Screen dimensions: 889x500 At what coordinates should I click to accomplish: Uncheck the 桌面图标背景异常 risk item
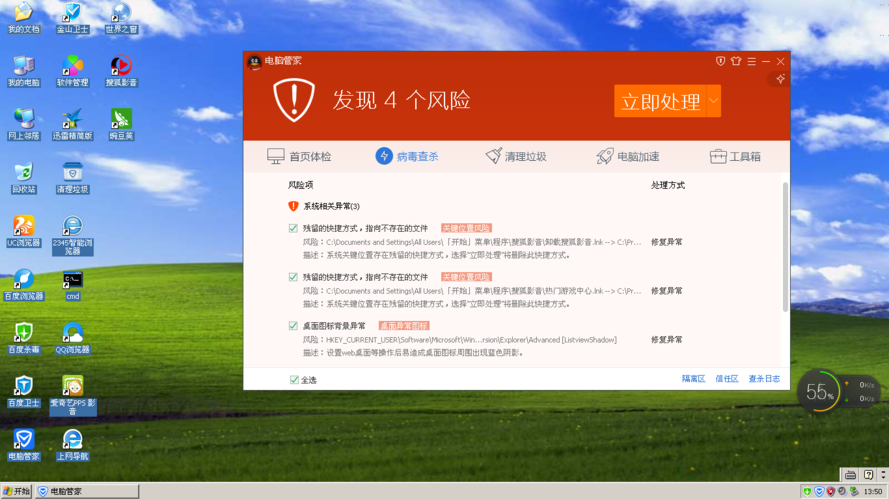(293, 325)
